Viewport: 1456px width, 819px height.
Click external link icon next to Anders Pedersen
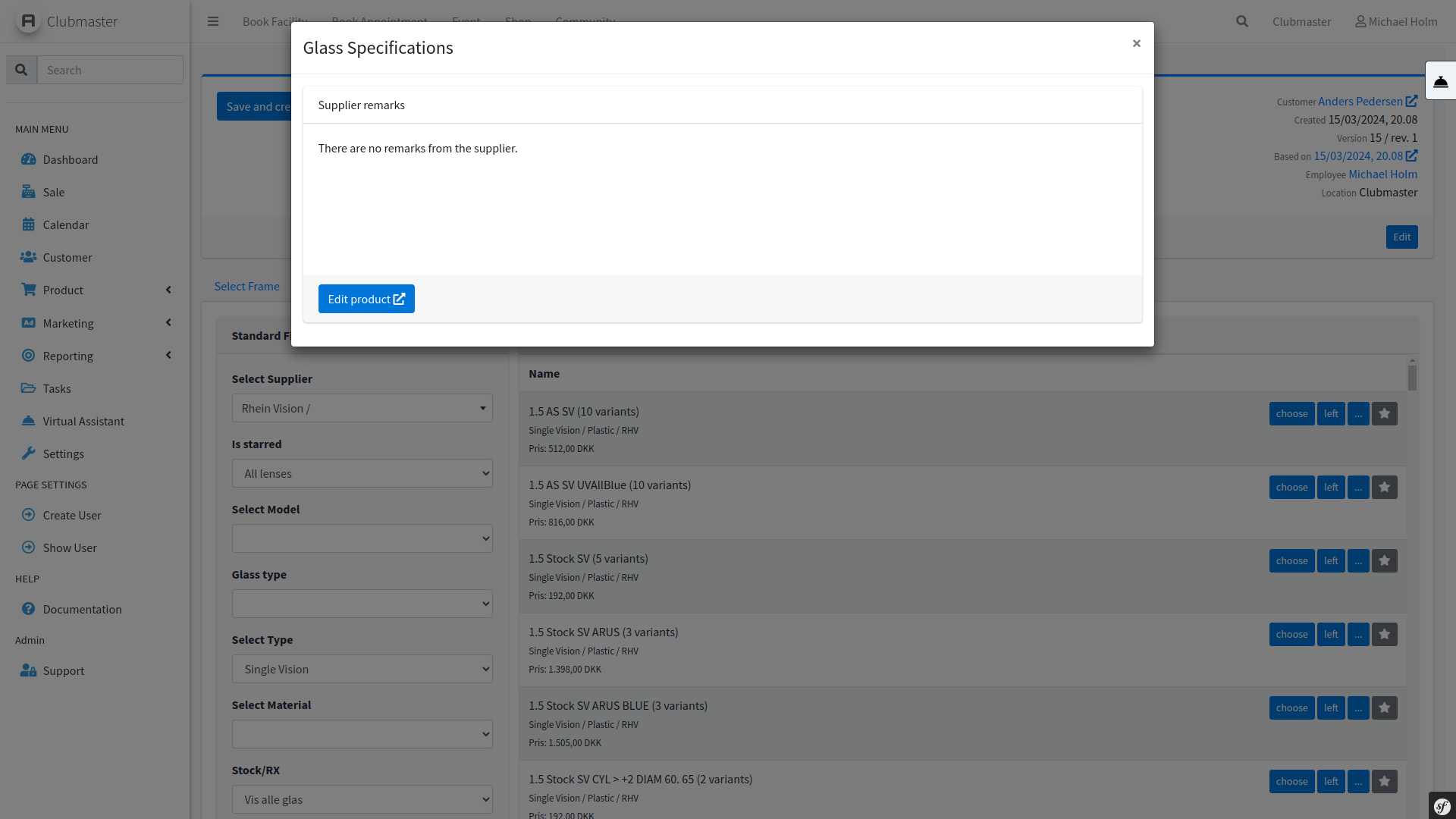(1411, 101)
